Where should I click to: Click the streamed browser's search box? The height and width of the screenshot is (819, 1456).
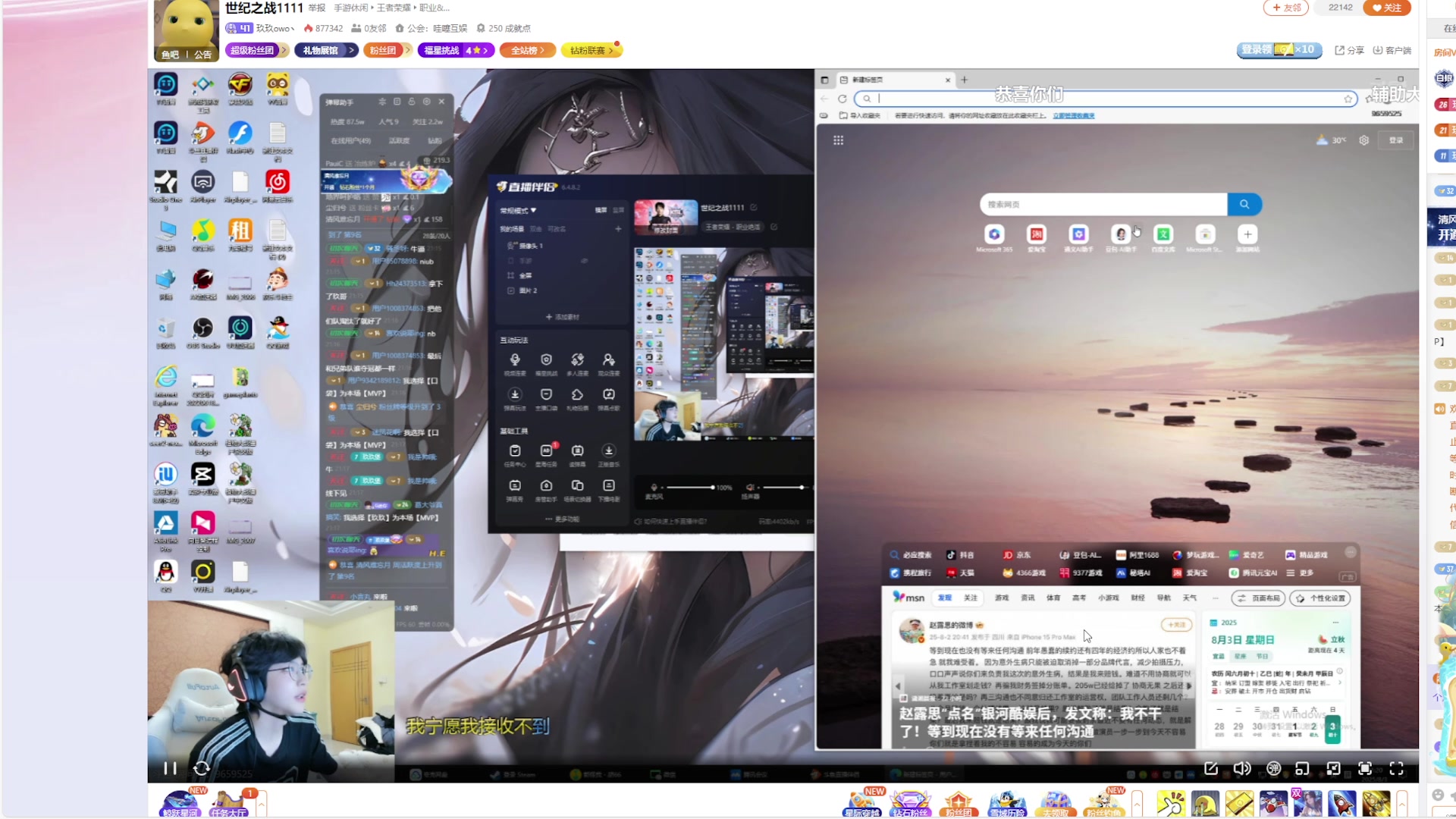(x=1103, y=204)
